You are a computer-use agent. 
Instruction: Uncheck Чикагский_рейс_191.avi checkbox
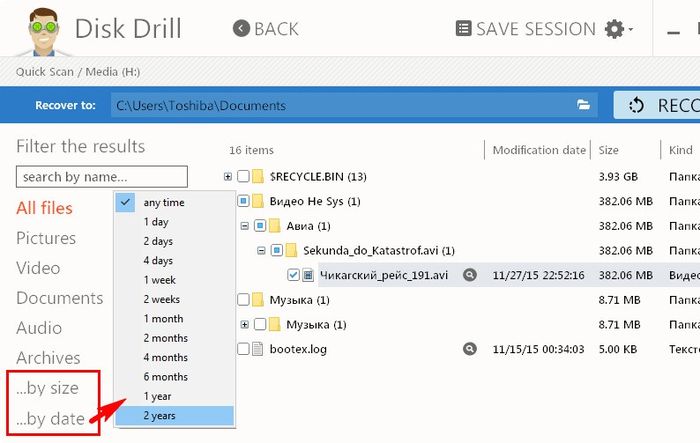click(293, 275)
